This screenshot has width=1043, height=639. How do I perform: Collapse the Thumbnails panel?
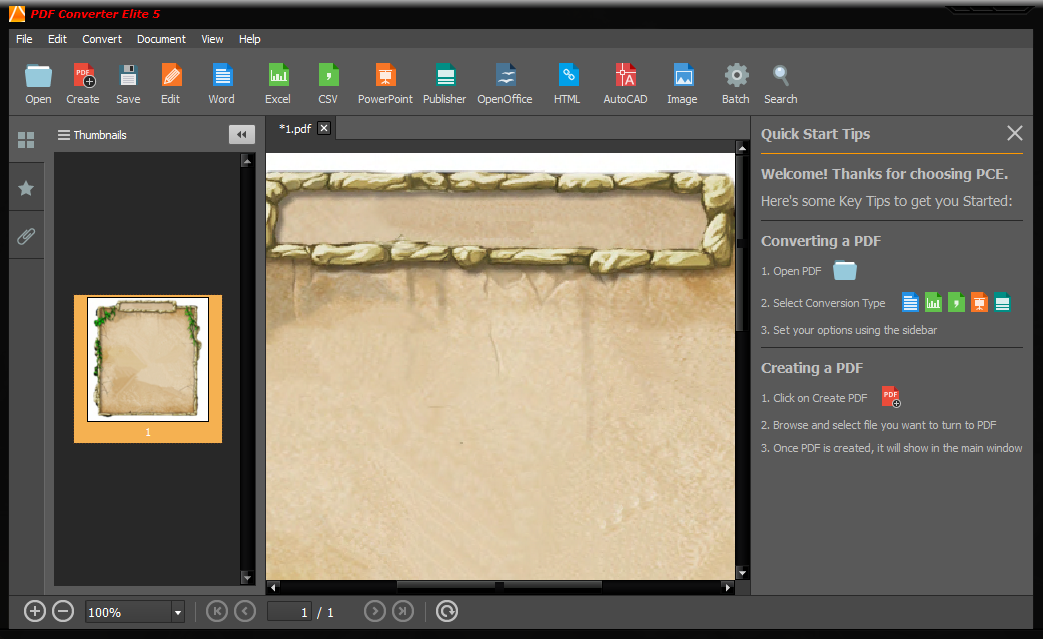(x=241, y=134)
